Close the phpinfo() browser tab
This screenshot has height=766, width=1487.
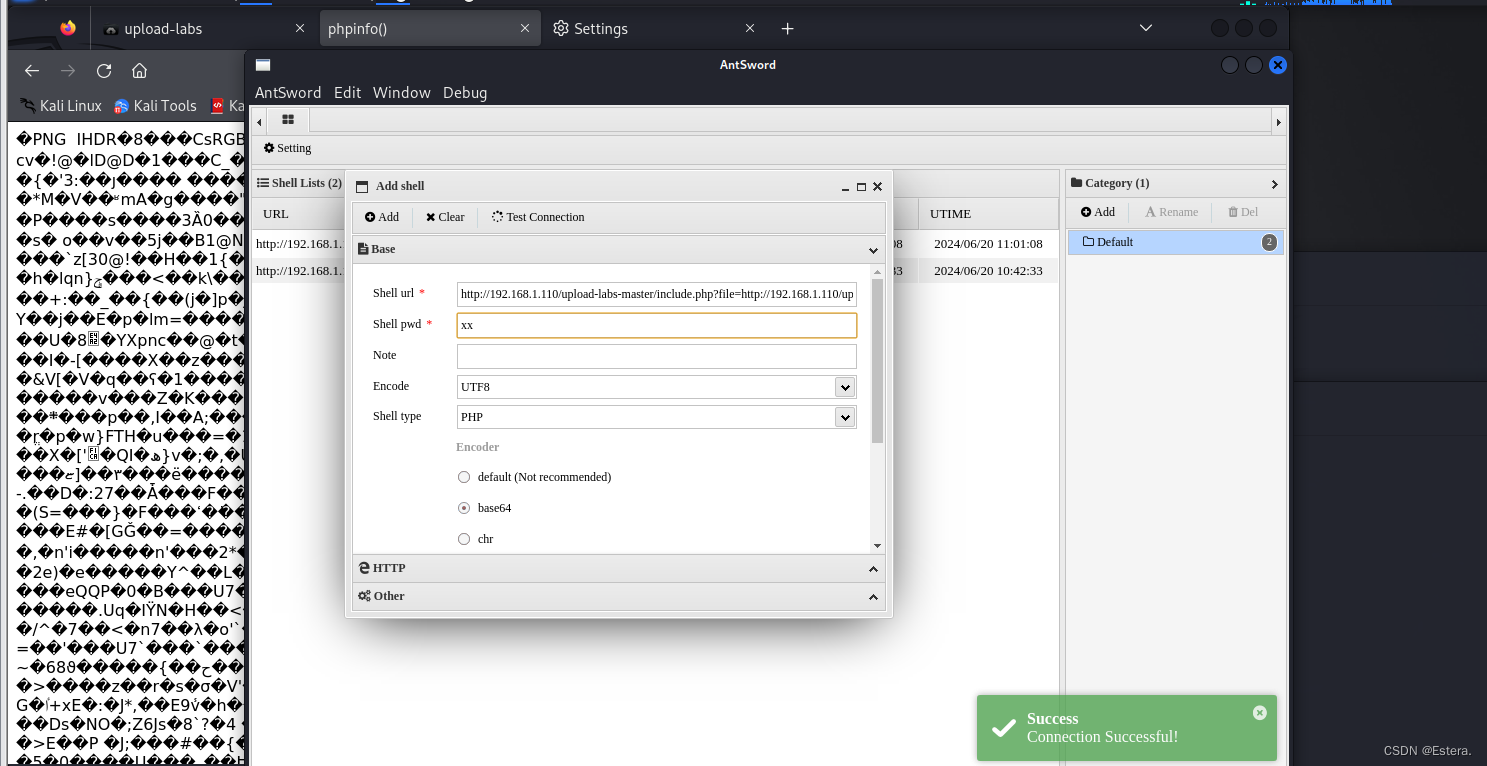pyautogui.click(x=525, y=29)
